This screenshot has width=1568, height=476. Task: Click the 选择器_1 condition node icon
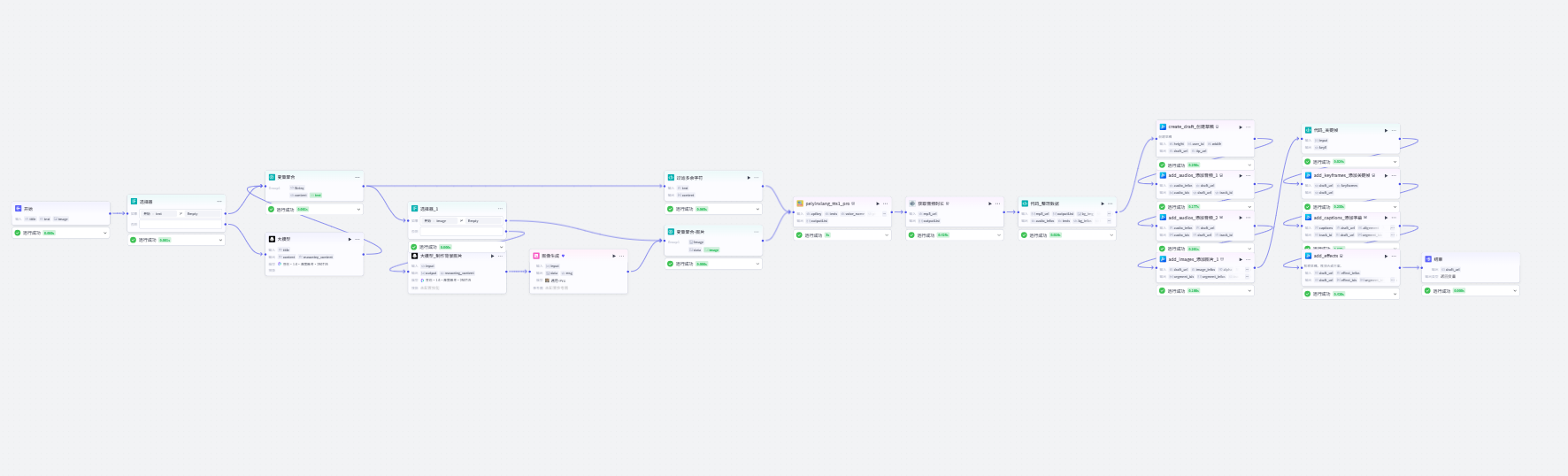click(x=414, y=209)
